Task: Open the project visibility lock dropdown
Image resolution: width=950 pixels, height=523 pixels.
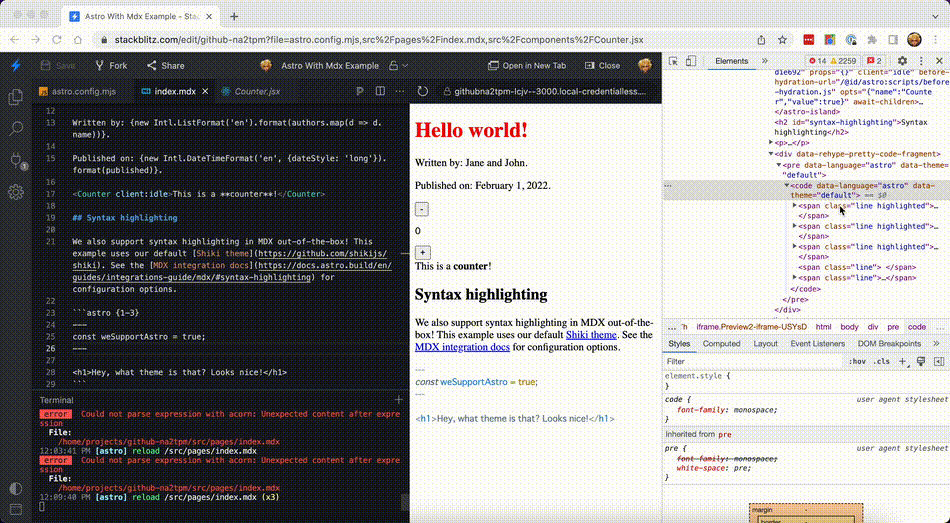Action: click(x=398, y=65)
